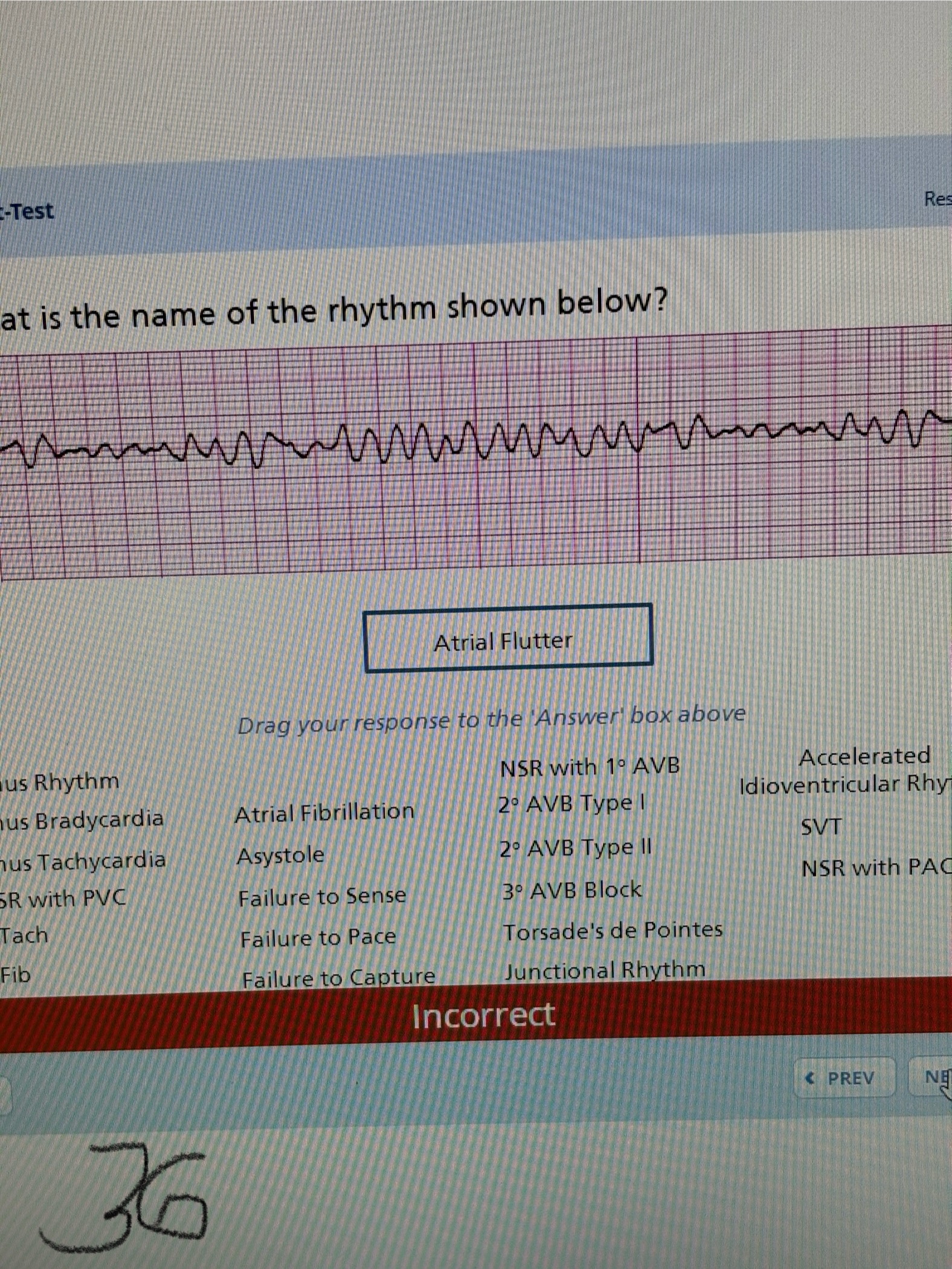The image size is (952, 1269).
Task: Click the red Incorrect feedback banner
Action: point(476,1015)
